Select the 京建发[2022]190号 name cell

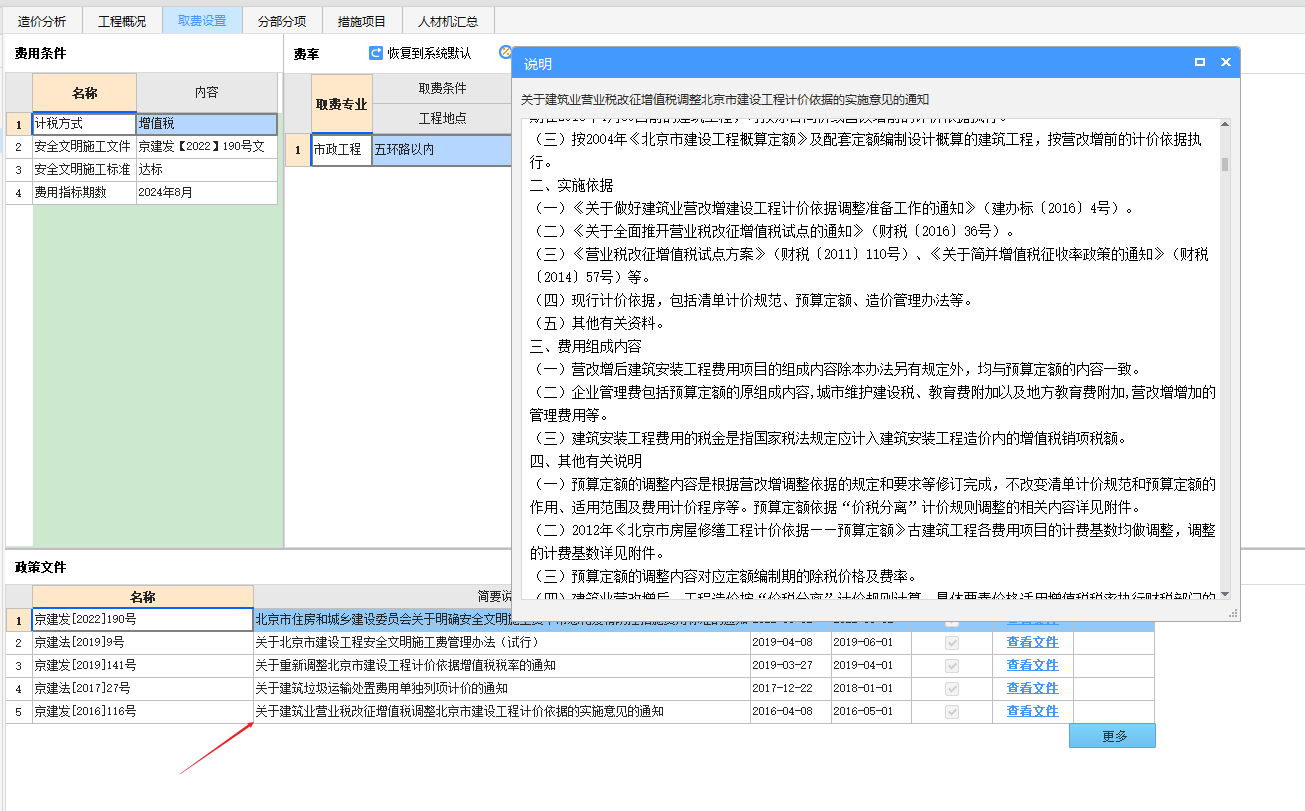pyautogui.click(x=142, y=620)
